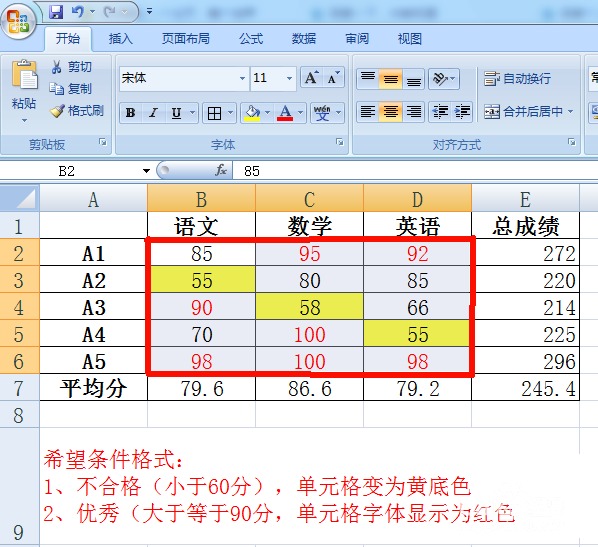598x547 pixels.
Task: Select column E header
Action: point(526,199)
